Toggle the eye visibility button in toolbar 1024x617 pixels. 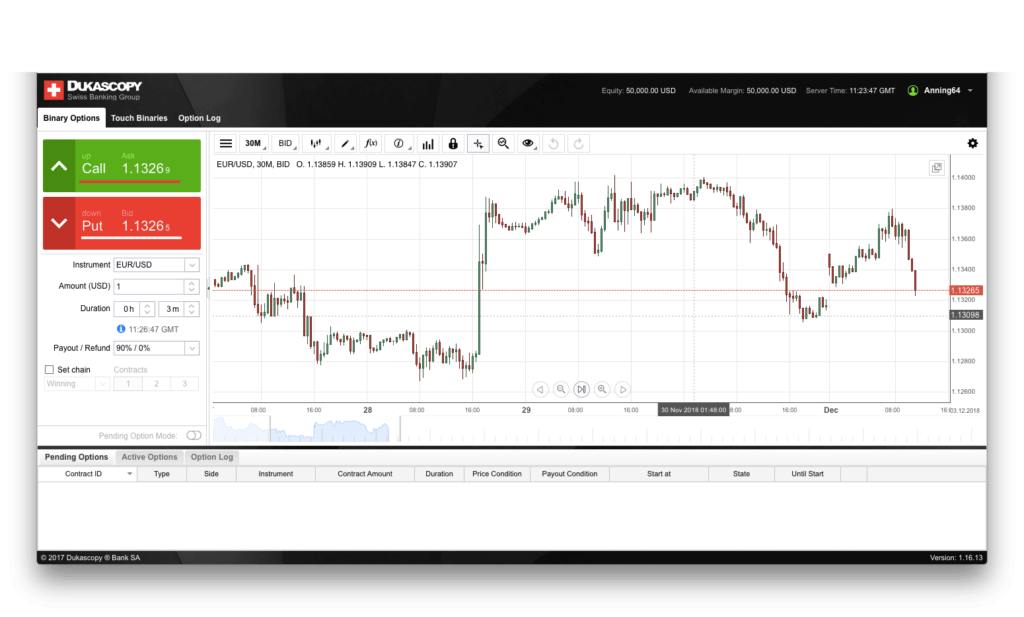528,144
